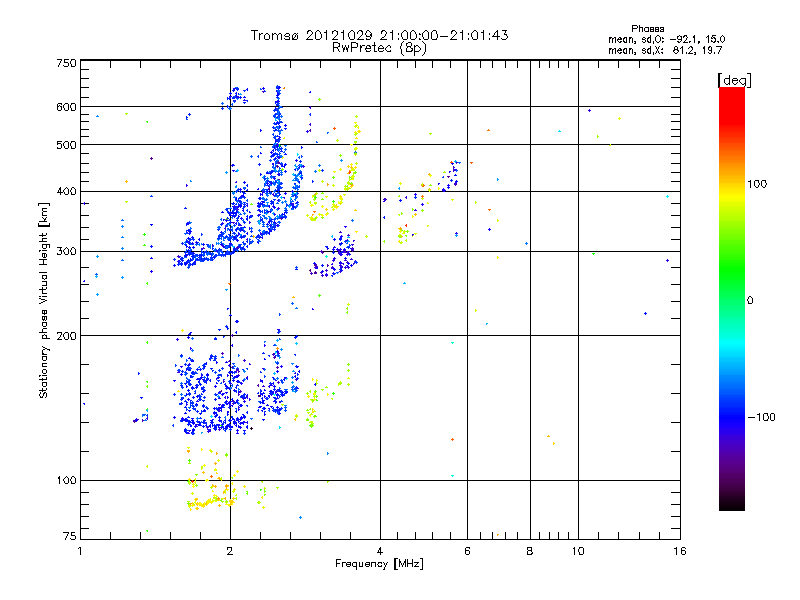Click the black bottom of the colorbar

coord(732,503)
